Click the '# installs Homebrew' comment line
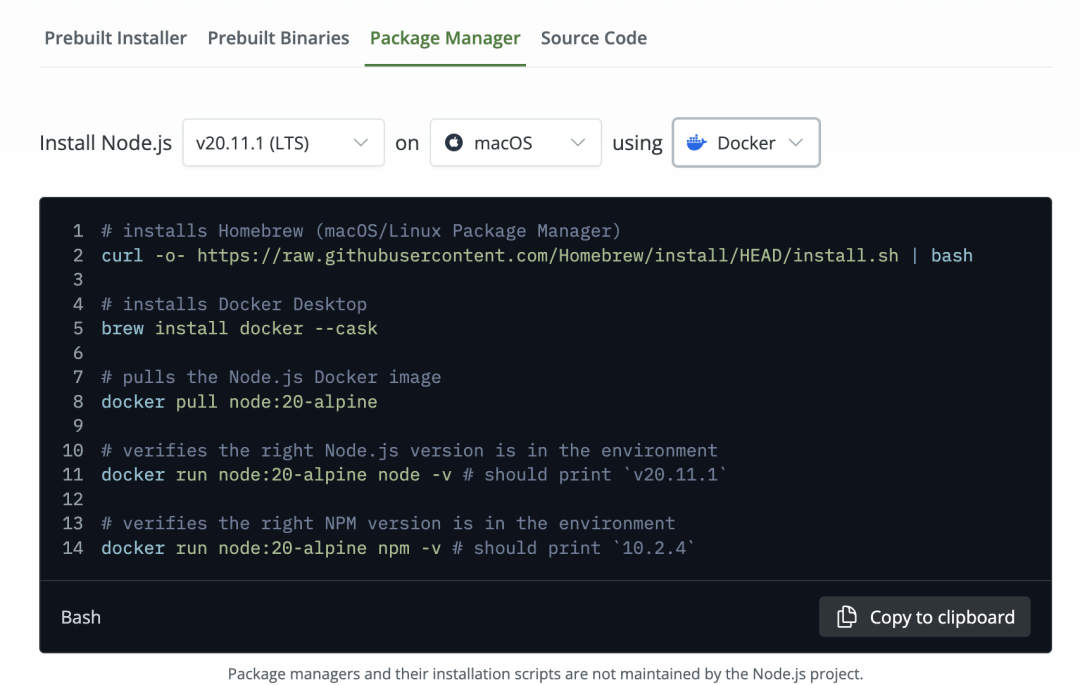This screenshot has height=685, width=1080. [361, 231]
